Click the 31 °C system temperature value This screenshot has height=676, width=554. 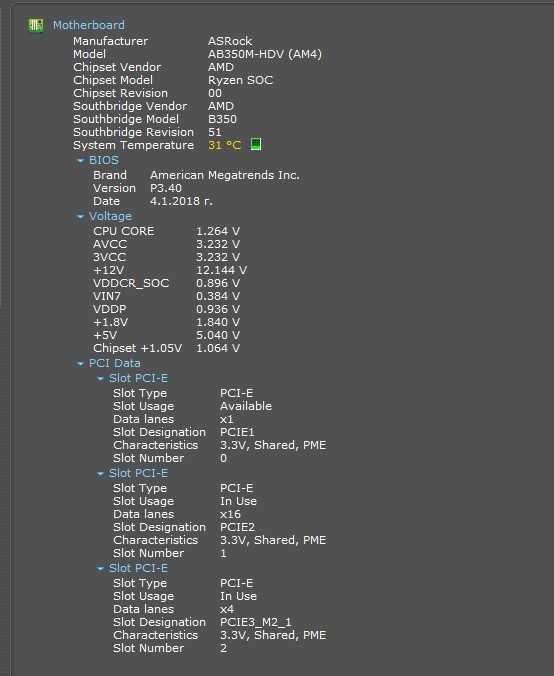[x=224, y=145]
